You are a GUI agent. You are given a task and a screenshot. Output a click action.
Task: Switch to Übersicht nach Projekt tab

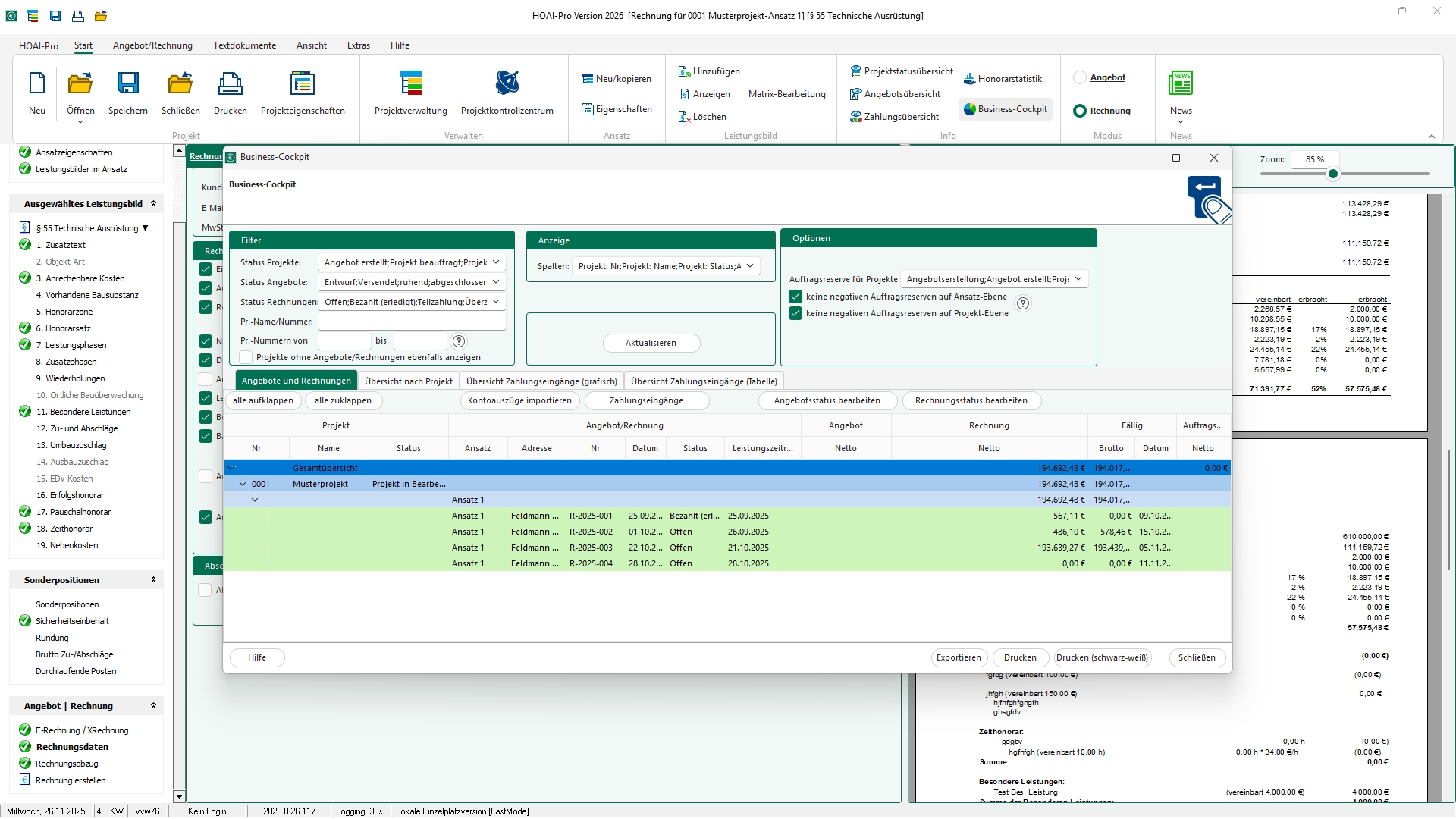pyautogui.click(x=408, y=381)
